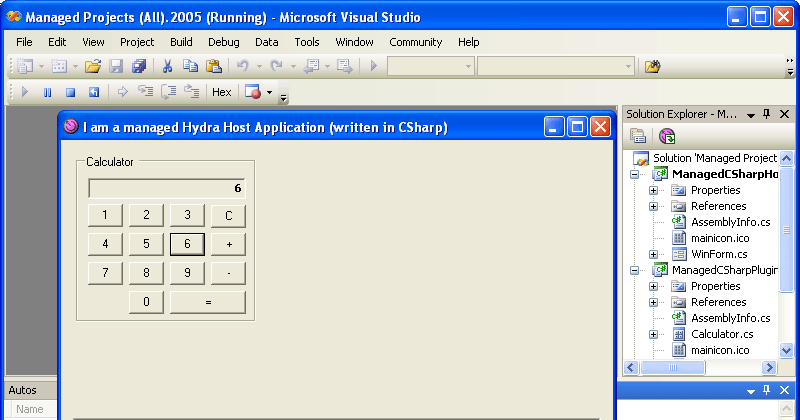
Task: Click calculator button 0
Action: click(146, 302)
